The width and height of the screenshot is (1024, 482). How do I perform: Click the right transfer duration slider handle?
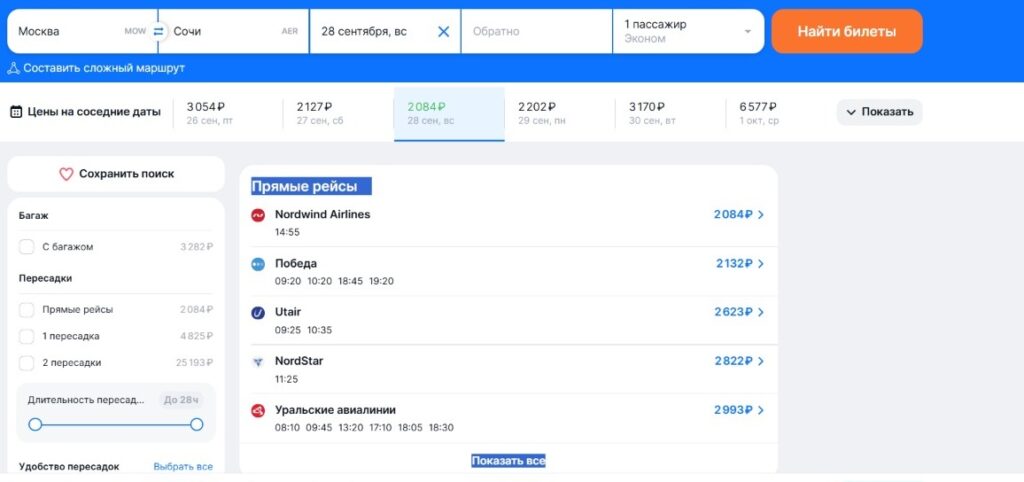(197, 425)
